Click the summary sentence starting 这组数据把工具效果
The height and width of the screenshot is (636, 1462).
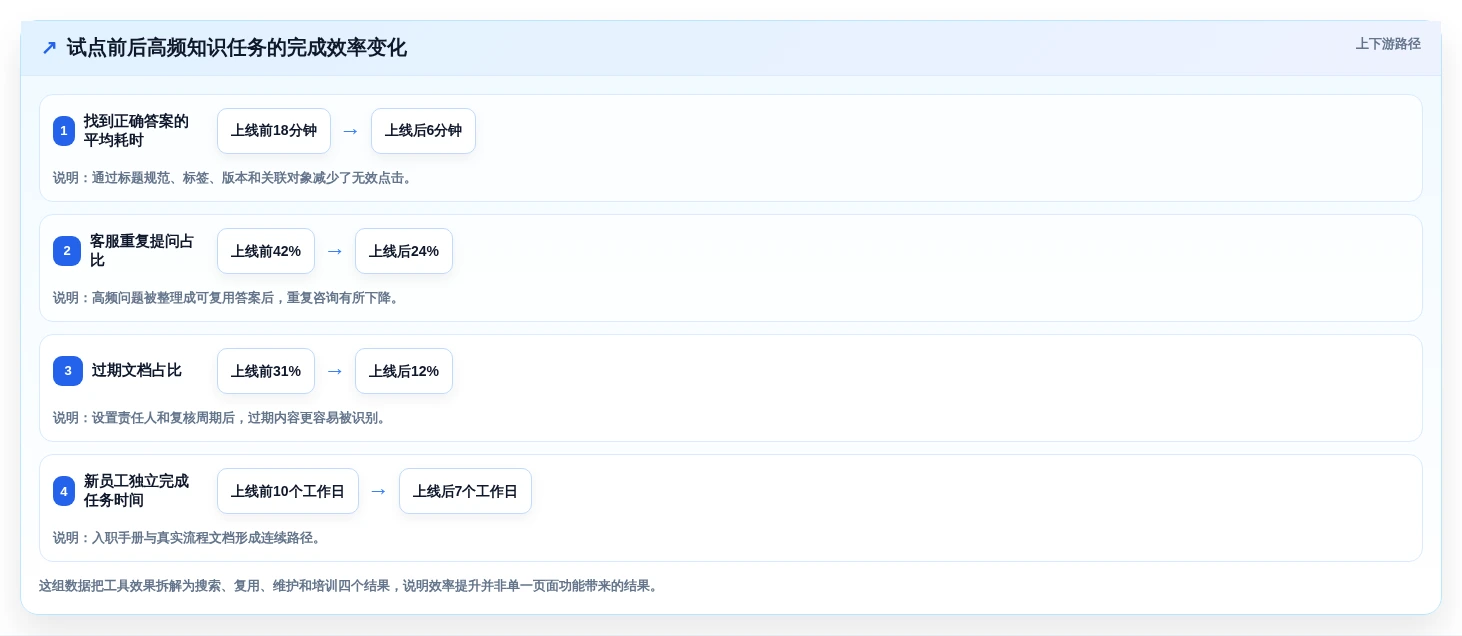point(350,586)
